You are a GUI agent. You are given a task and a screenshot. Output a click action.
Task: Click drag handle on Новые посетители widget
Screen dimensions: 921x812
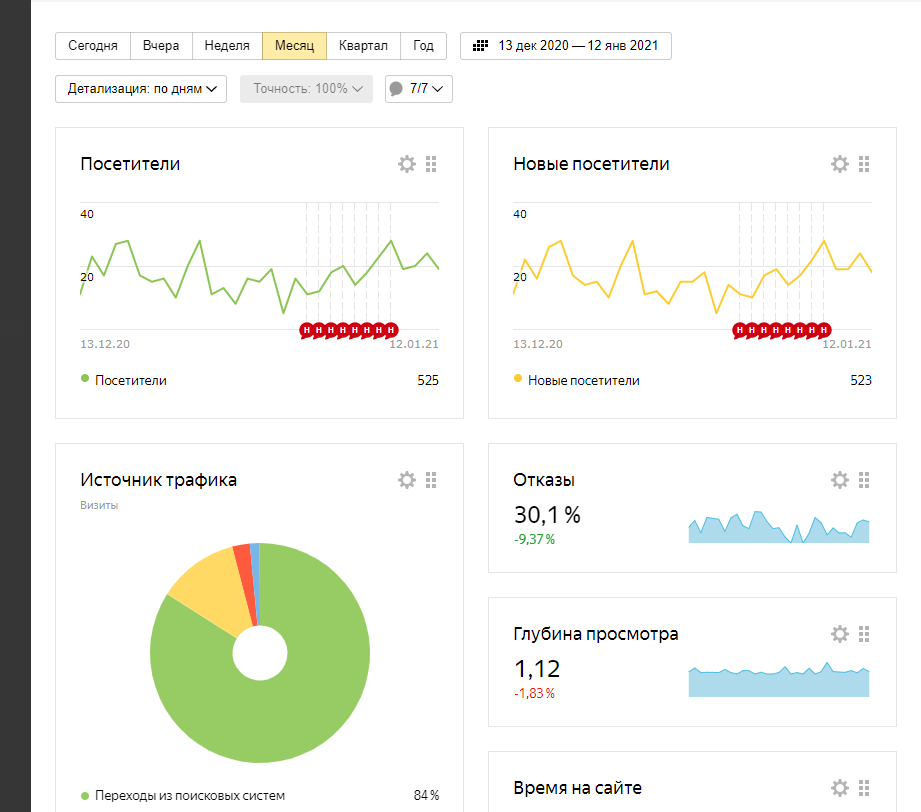[865, 164]
